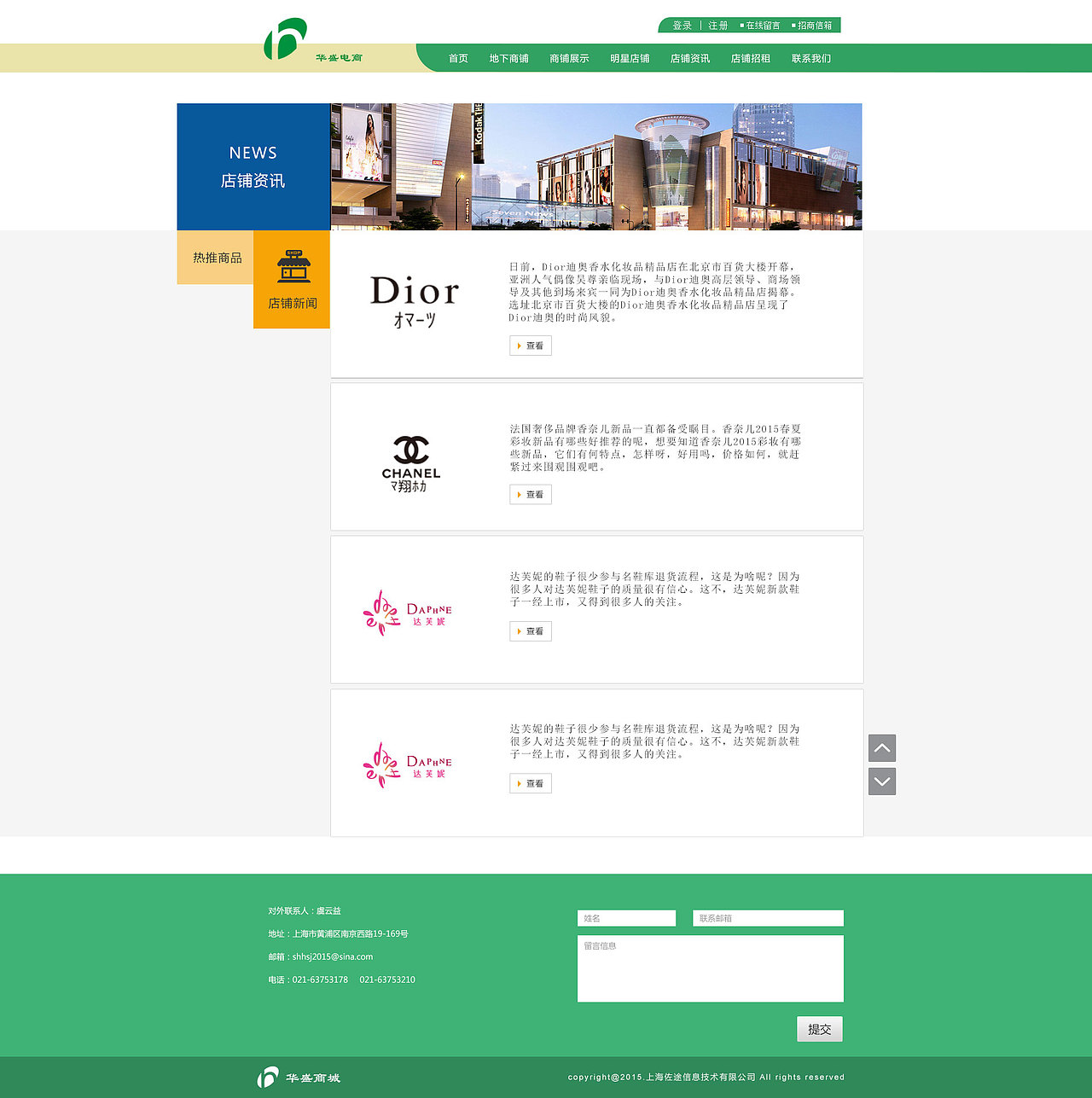This screenshot has height=1098, width=1092.
Task: Click 华盛电商 text beside header logo
Action: pos(339,58)
